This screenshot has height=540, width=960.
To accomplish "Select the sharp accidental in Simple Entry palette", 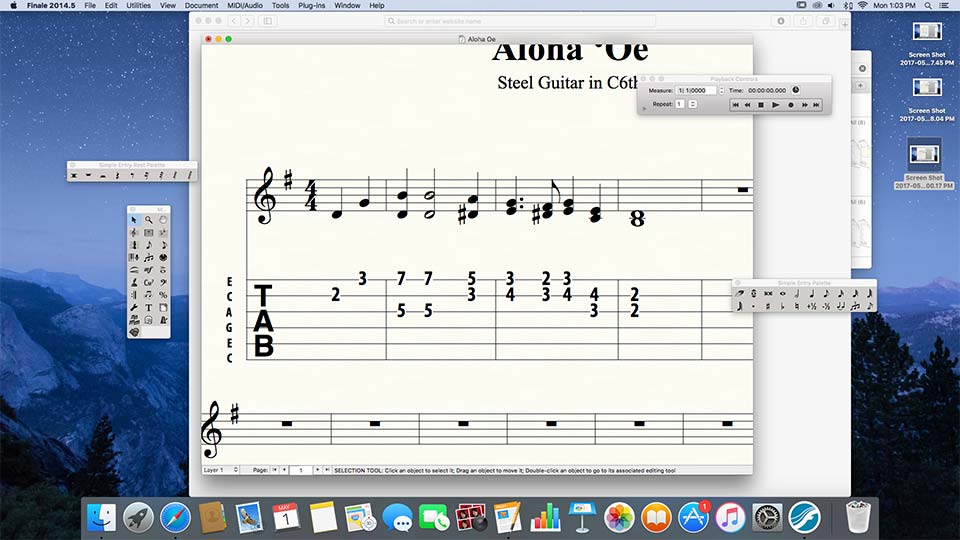I will [768, 306].
